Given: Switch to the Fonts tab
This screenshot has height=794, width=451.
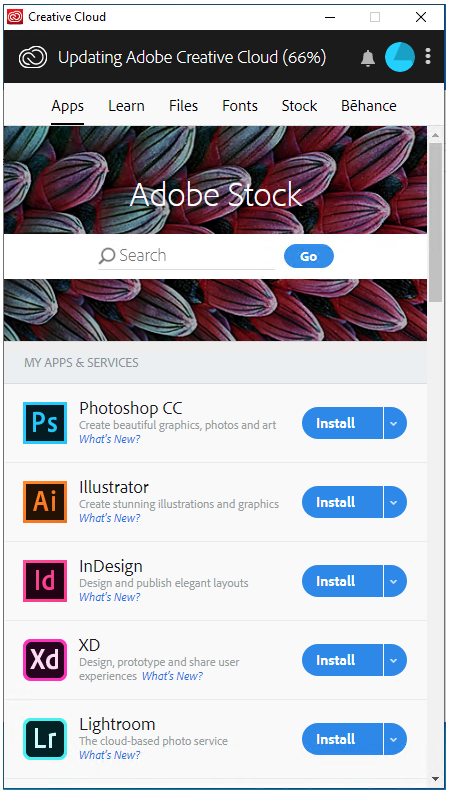Looking at the screenshot, I should [x=240, y=106].
